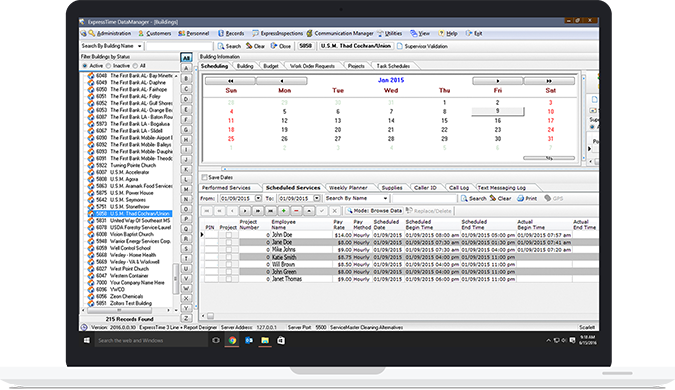This screenshot has width=675, height=390.
Task: Click the Help question mark icon
Action: tap(441, 33)
